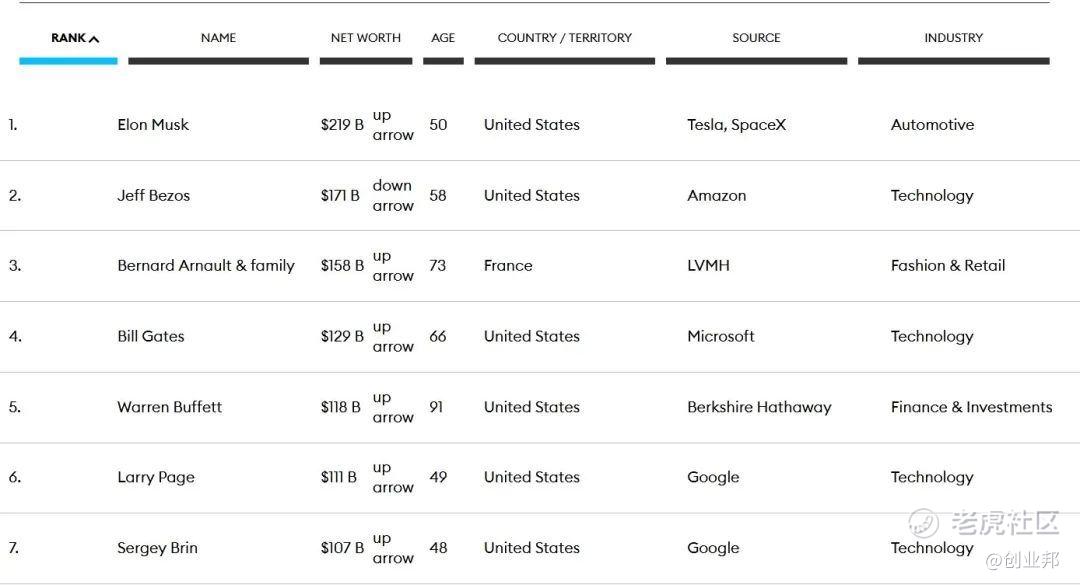Click the up arrow beside $219 B
1080x585 pixels.
(392, 125)
